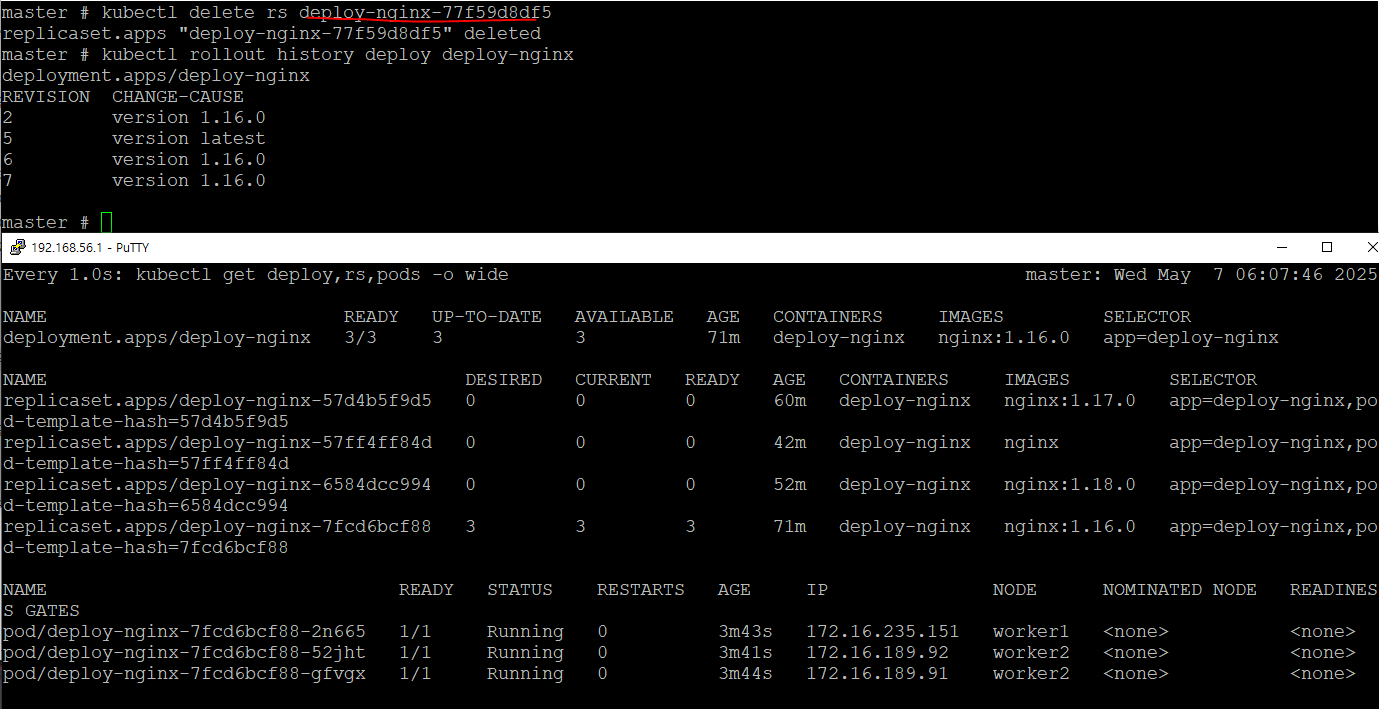
Task: Select pod/deploy-nginx-7fcd6bcf88-2n665
Action: [x=184, y=631]
